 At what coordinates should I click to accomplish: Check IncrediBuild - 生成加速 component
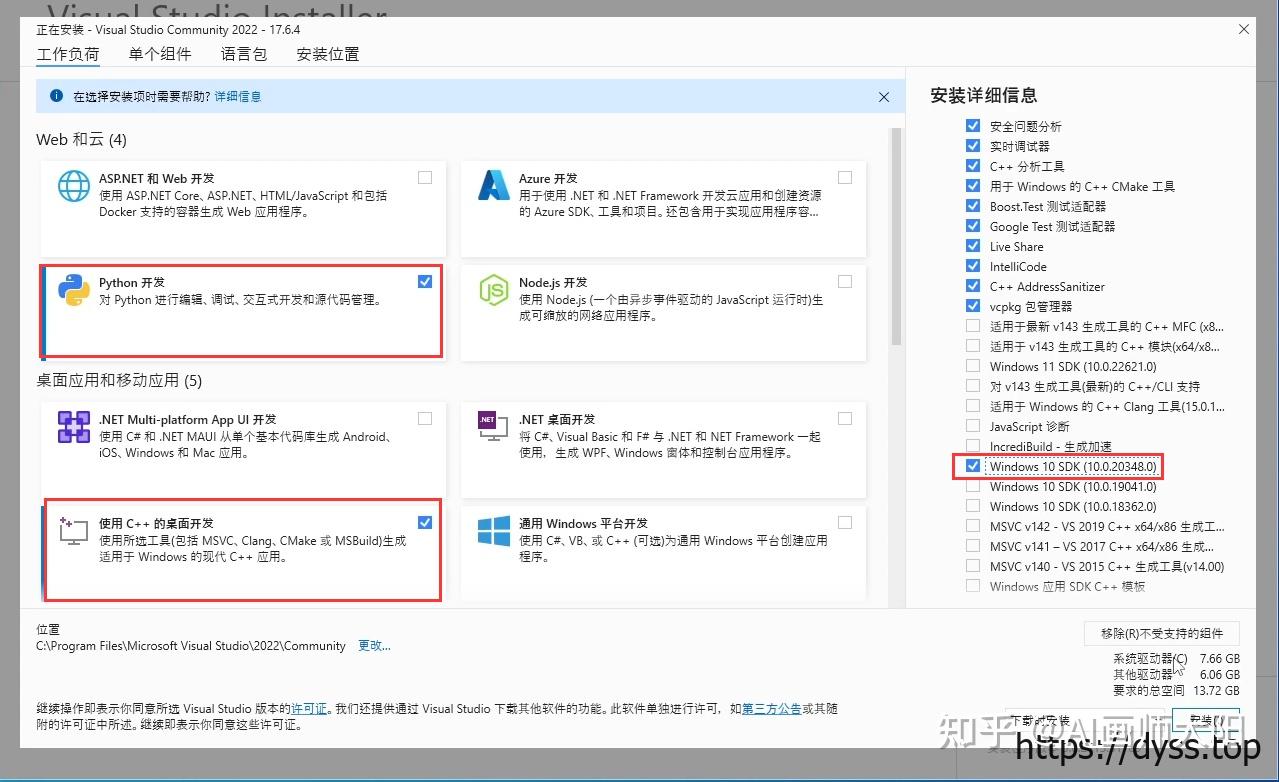pyautogui.click(x=973, y=446)
